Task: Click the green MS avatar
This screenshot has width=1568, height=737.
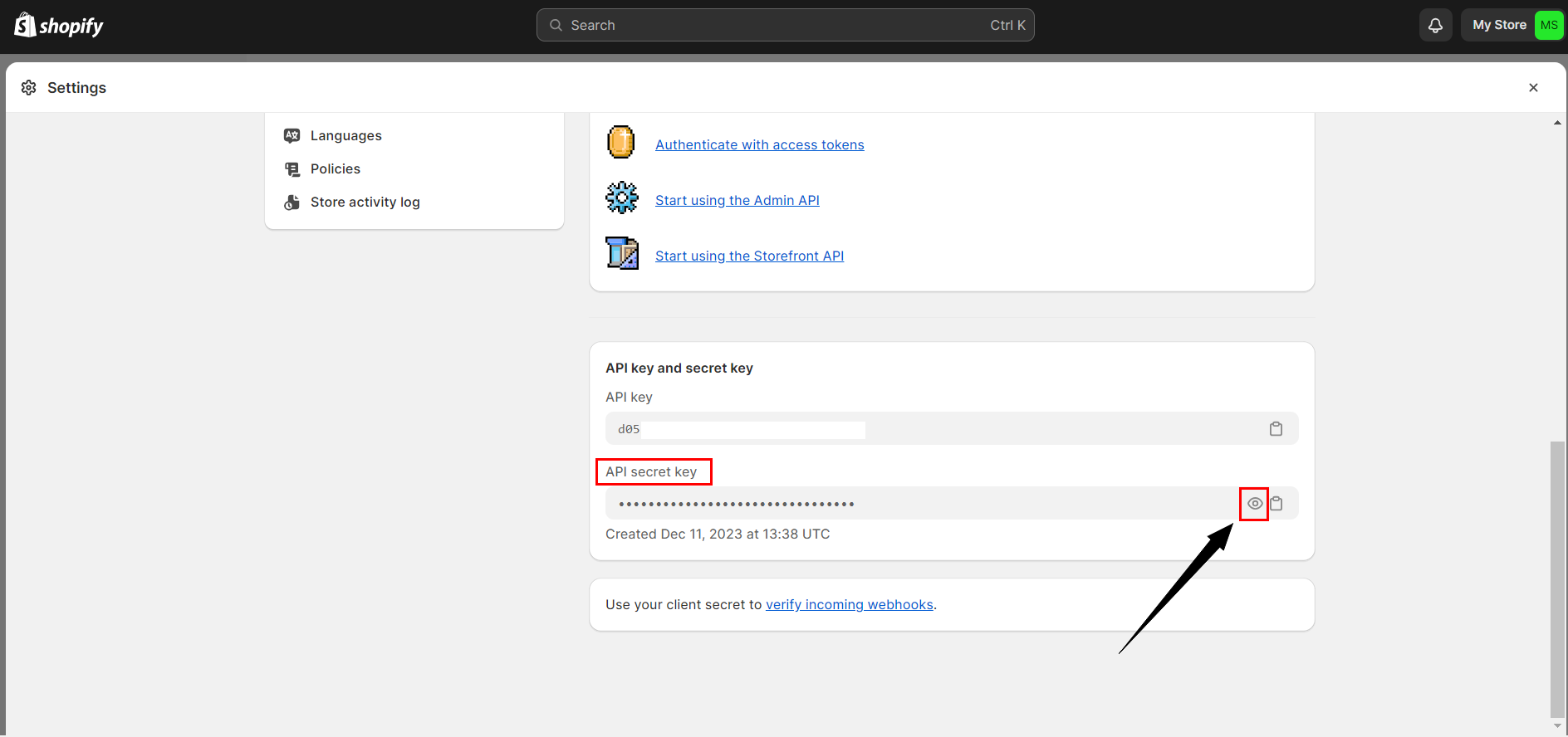Action: [1548, 25]
